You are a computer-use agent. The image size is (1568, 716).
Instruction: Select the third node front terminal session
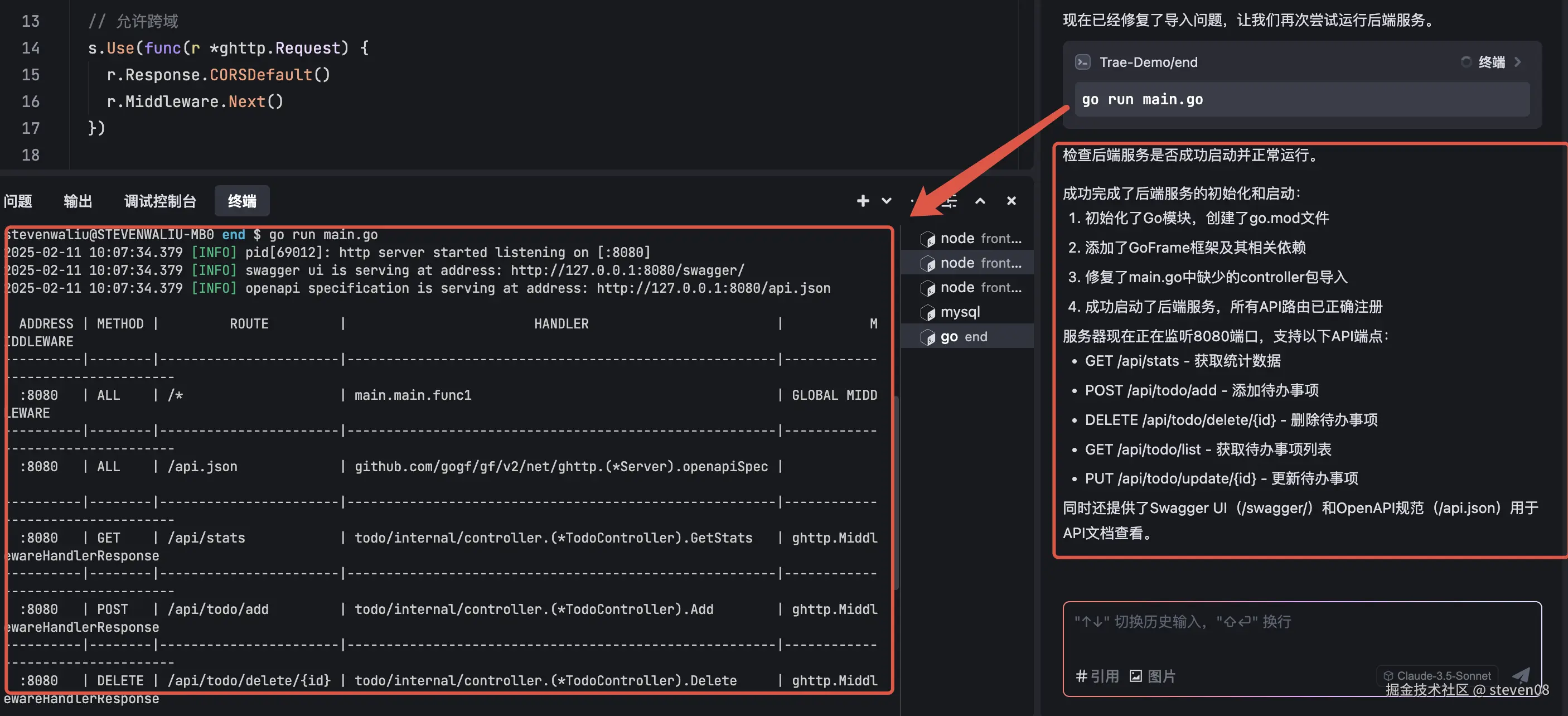tap(970, 287)
